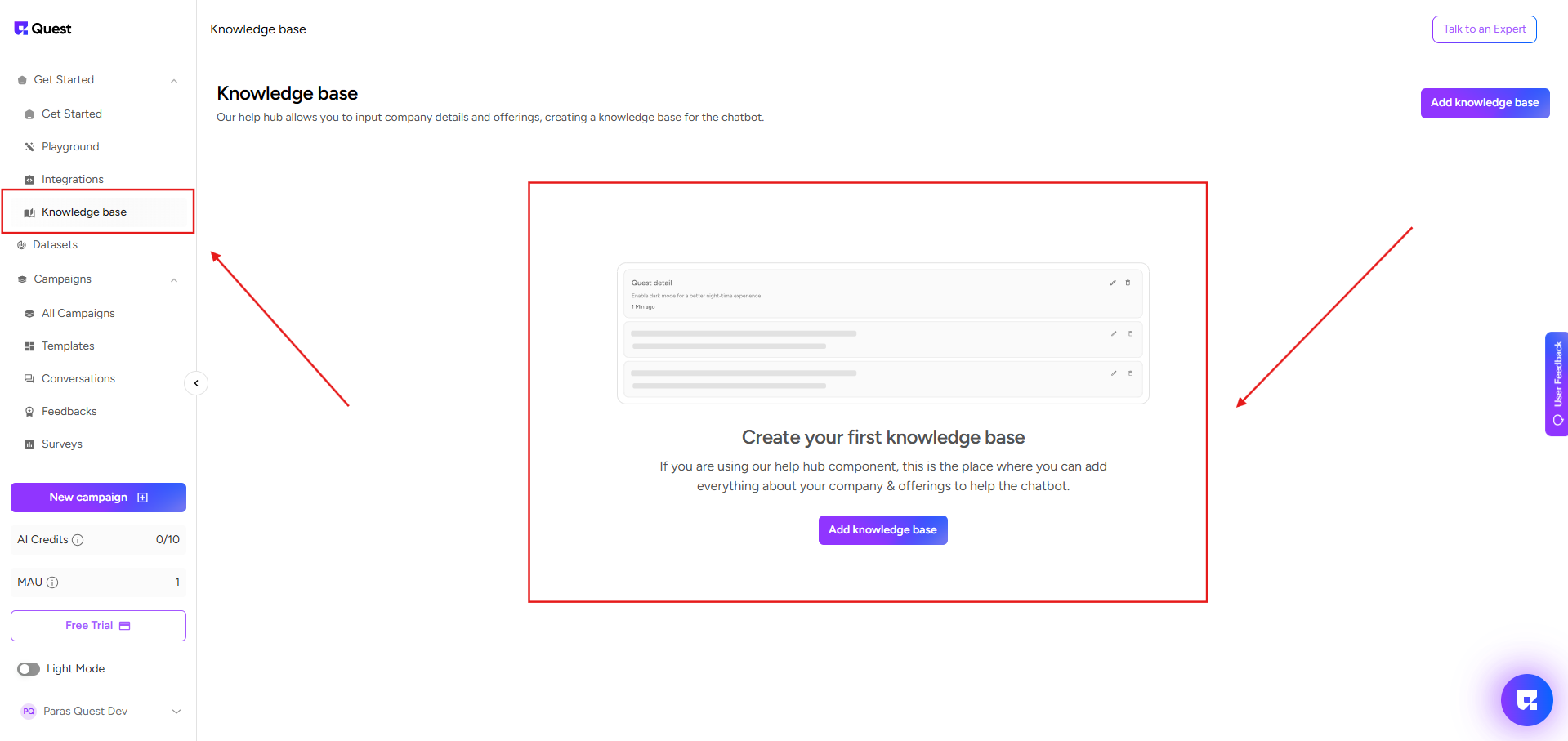The height and width of the screenshot is (741, 1568).
Task: Click the Surveys icon
Action: 29,444
